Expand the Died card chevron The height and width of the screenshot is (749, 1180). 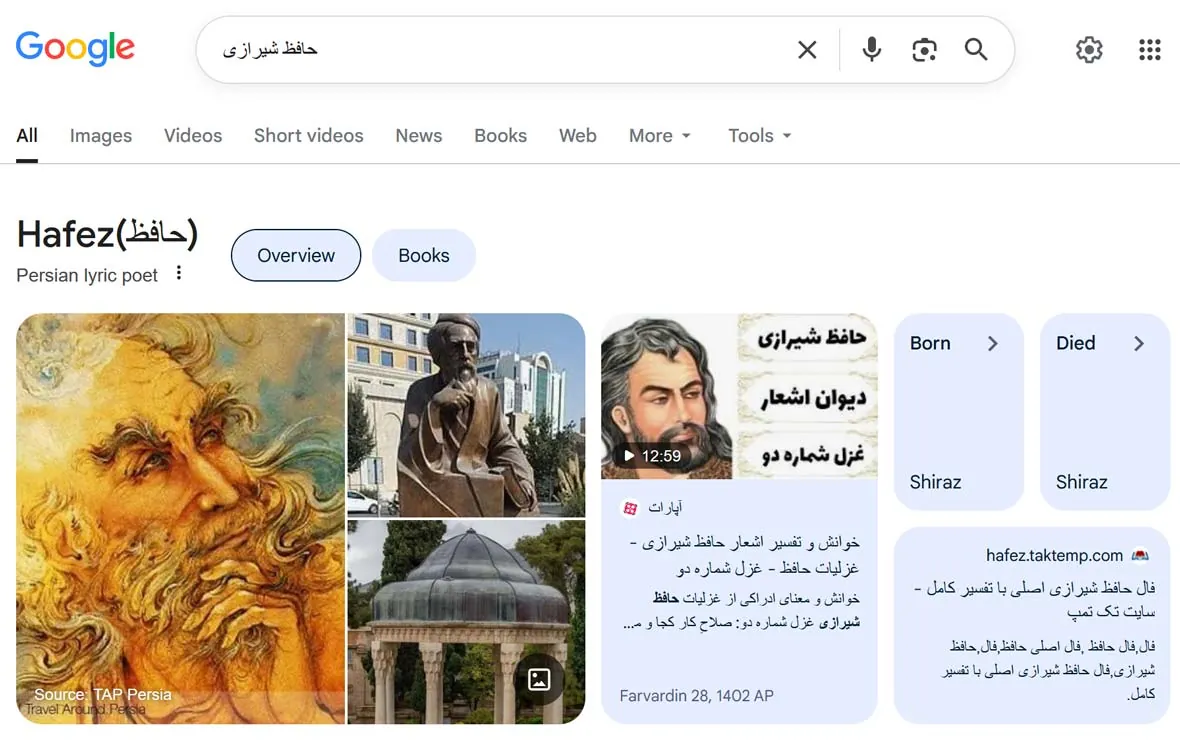click(x=1139, y=343)
